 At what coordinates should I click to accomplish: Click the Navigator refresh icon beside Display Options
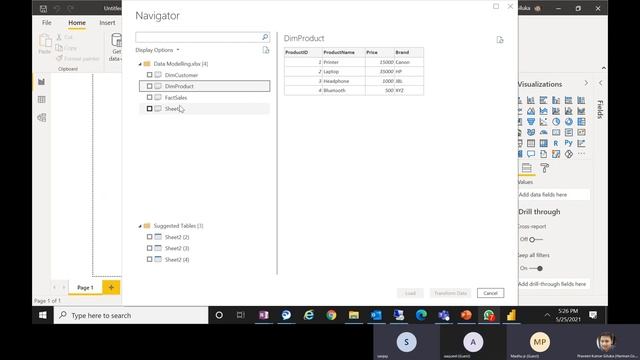tap(266, 50)
